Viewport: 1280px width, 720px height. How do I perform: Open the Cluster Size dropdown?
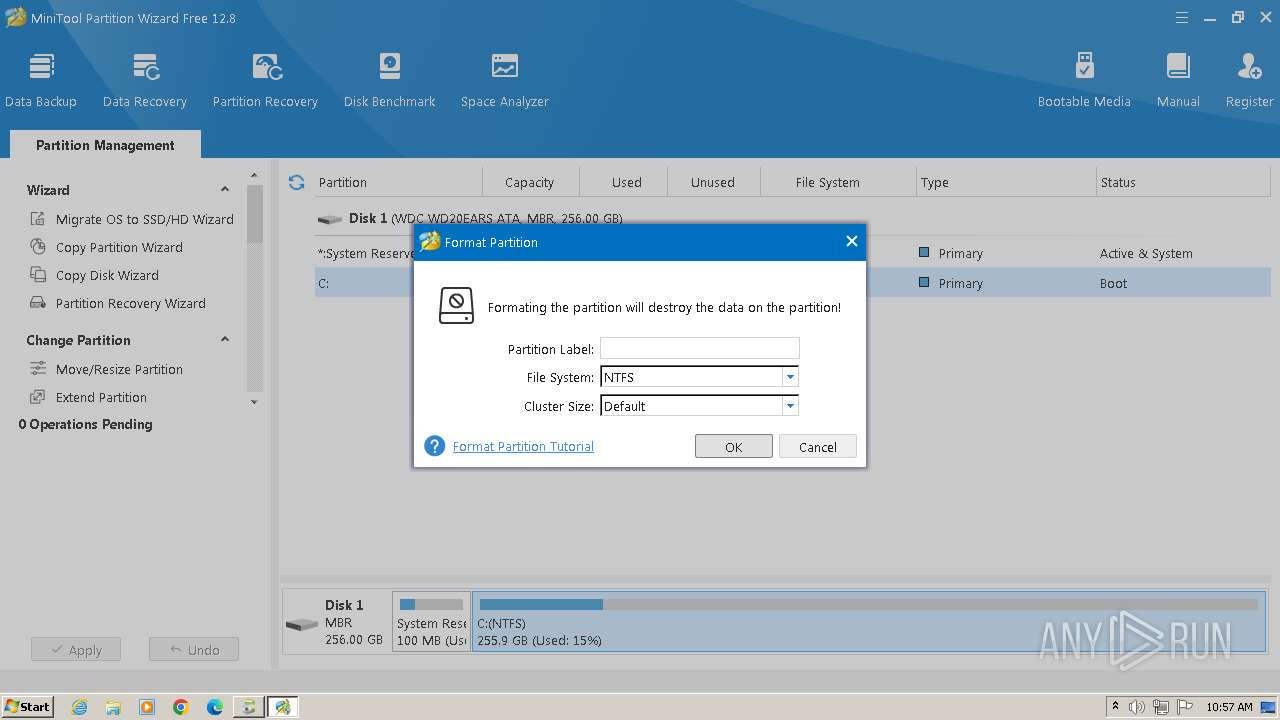[x=790, y=406]
